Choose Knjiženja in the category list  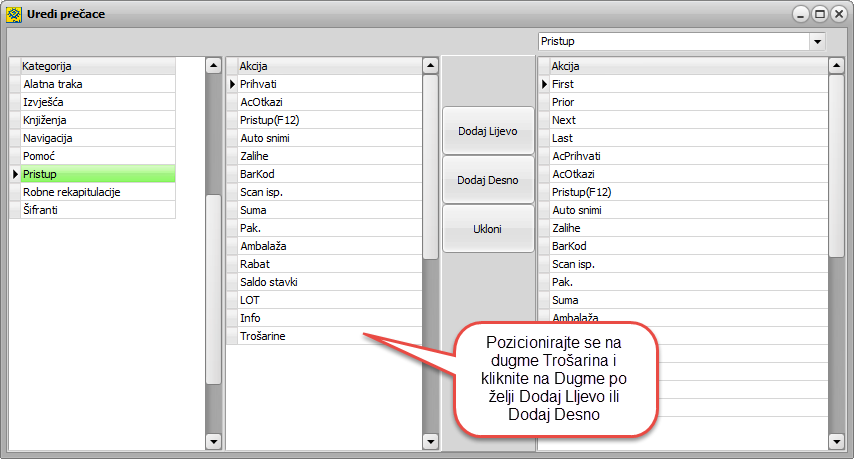97,120
